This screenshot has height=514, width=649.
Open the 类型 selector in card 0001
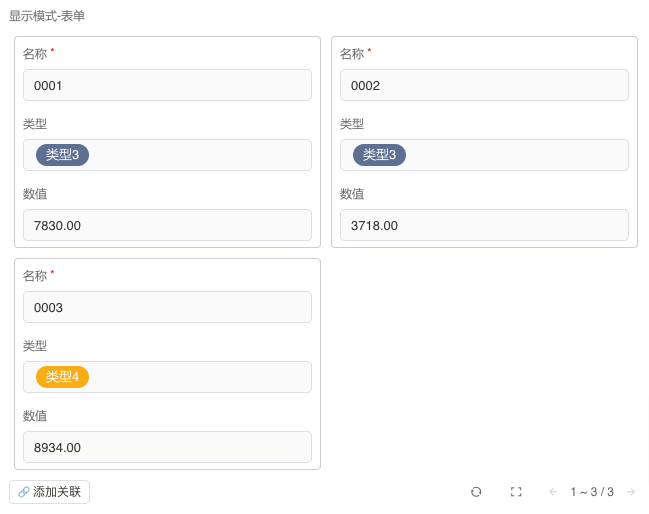tap(200, 155)
